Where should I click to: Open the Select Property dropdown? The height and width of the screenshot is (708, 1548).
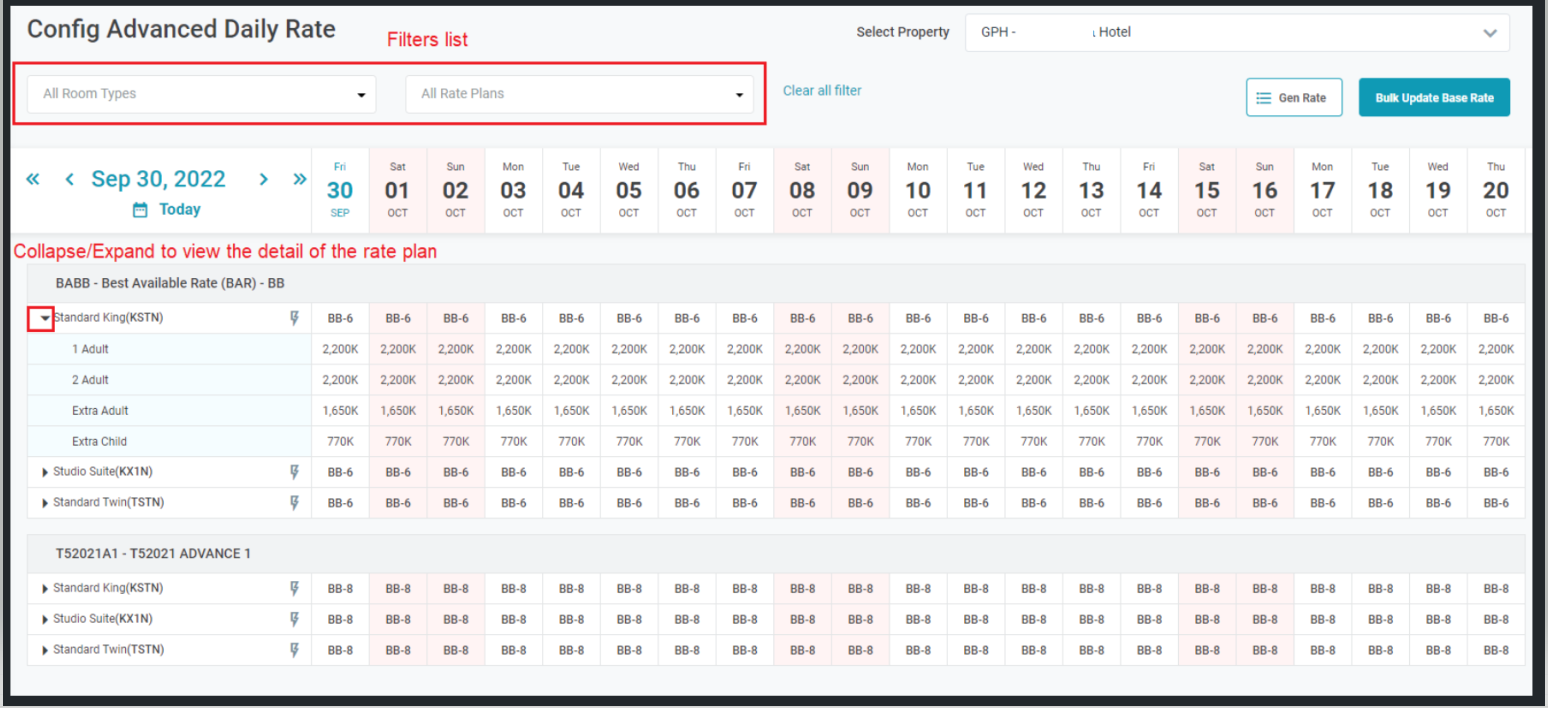1236,32
